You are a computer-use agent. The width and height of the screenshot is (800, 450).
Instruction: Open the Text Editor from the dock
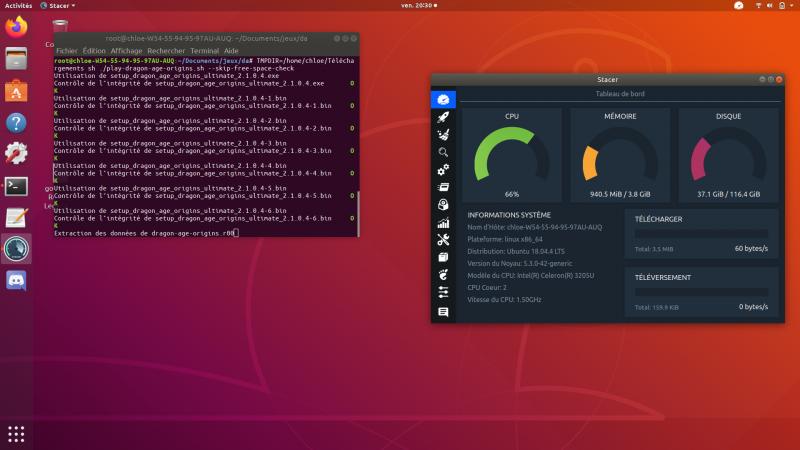[16, 218]
